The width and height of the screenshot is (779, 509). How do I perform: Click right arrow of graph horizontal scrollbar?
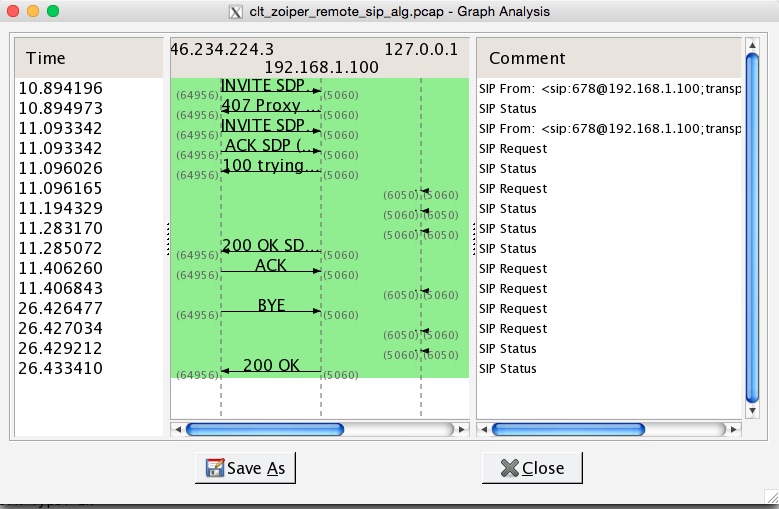[461, 430]
